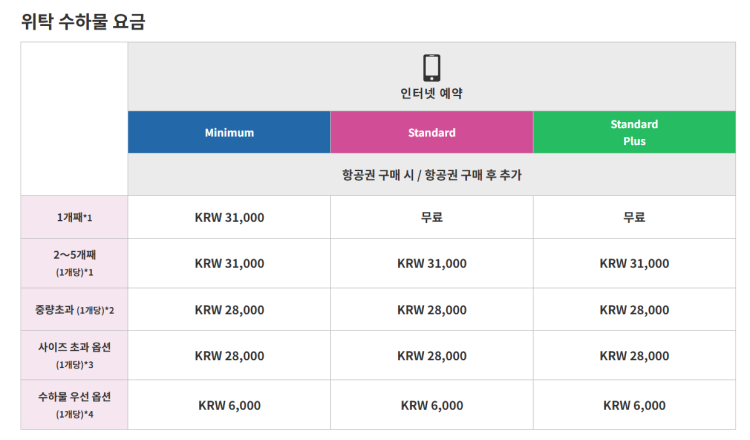The image size is (750, 440).
Task: Click the 위탁 수하물 요금 page title
Action: click(83, 21)
